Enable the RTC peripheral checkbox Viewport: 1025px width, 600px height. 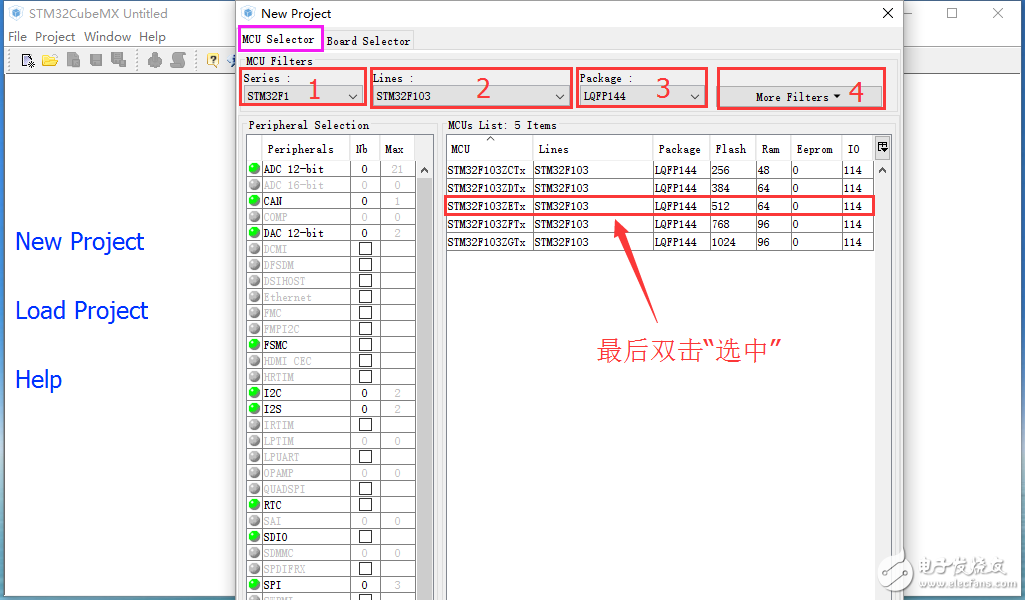coord(365,505)
